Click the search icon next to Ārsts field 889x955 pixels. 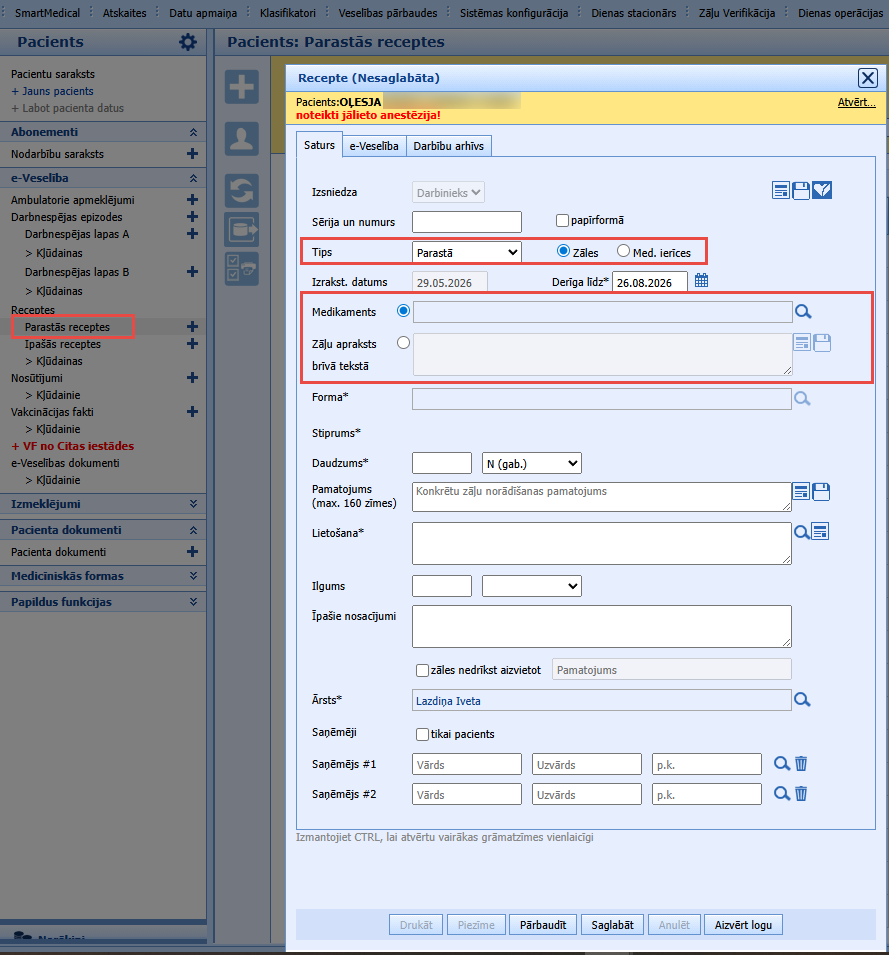(802, 700)
